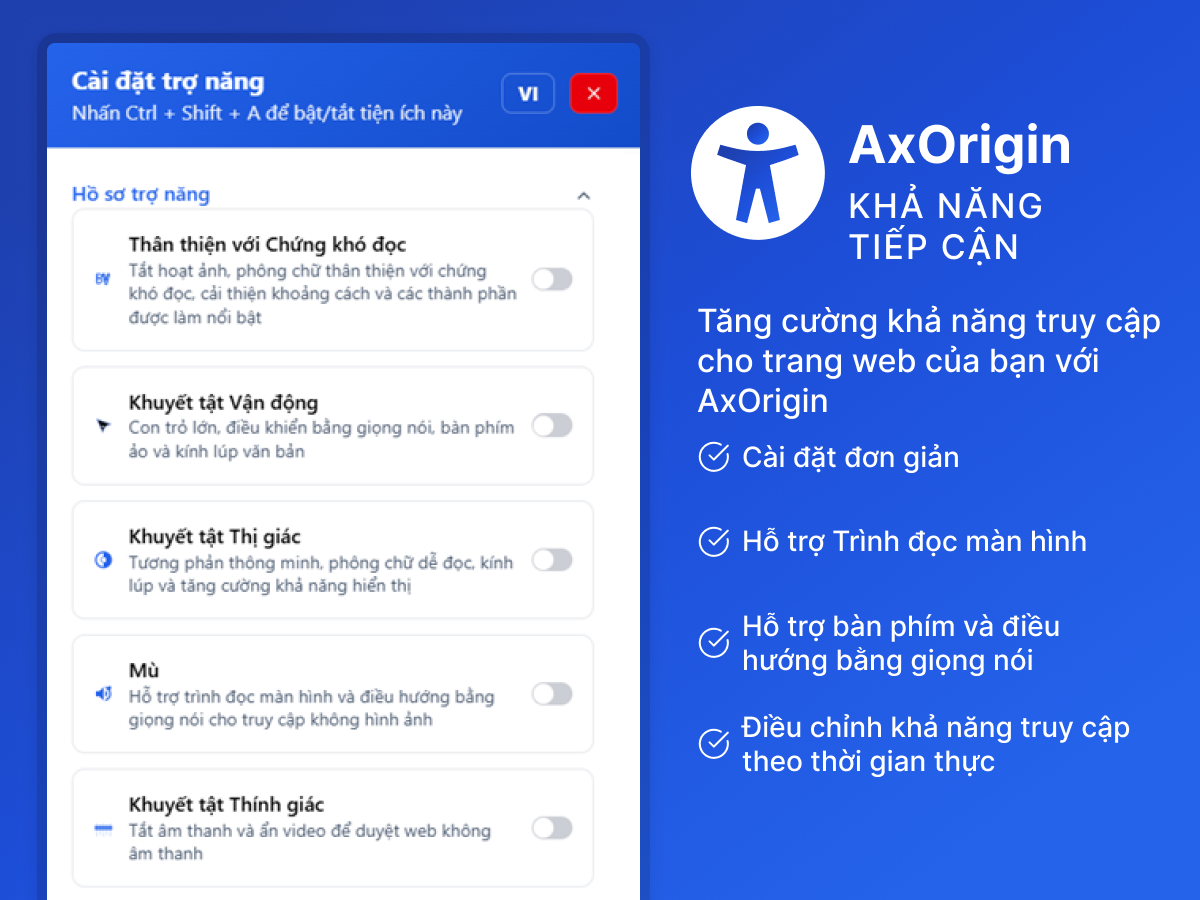Click the Khuyết tật Thính giác icon

[102, 828]
